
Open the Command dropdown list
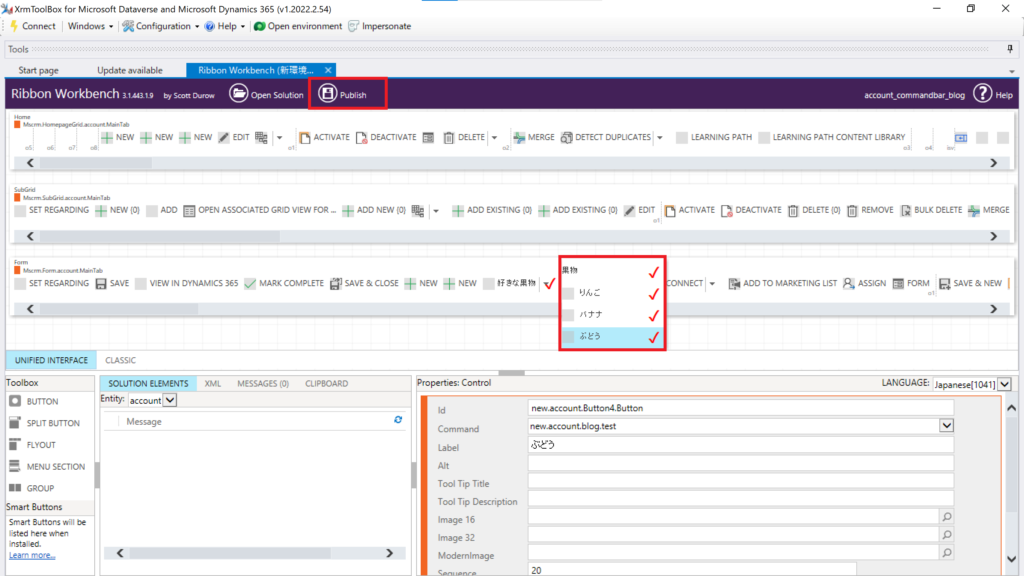click(946, 426)
